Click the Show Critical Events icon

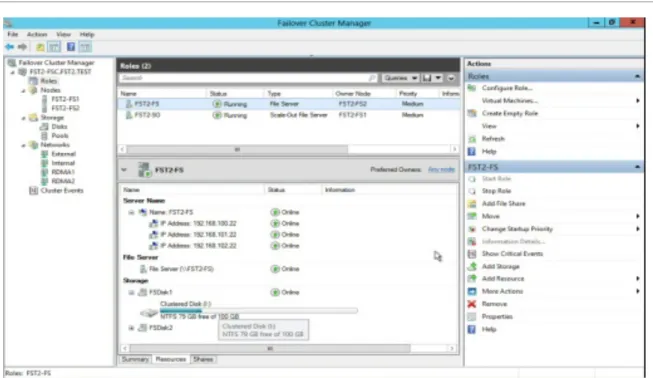point(472,254)
